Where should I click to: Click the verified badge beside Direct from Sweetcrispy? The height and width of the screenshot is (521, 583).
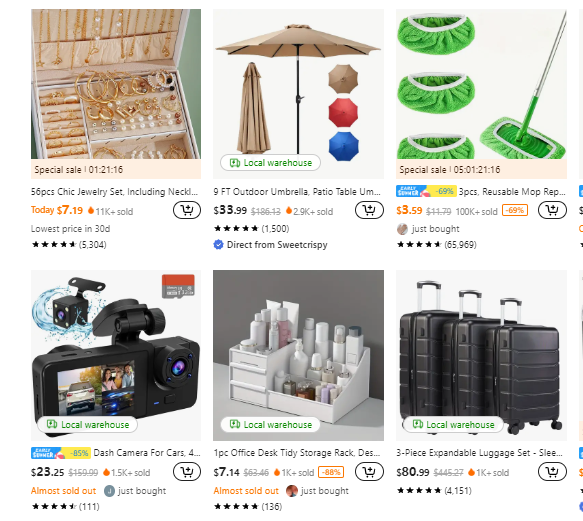(218, 245)
